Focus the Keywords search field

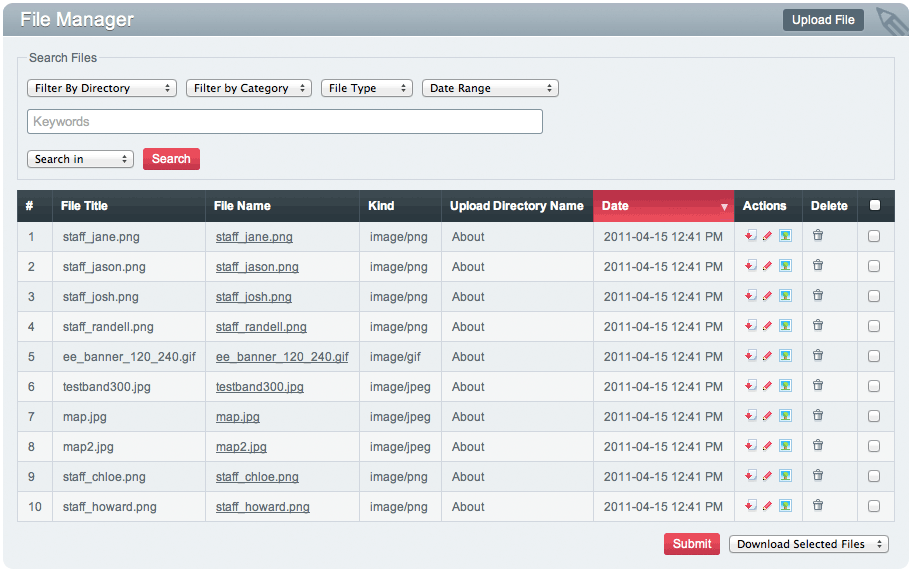pos(285,122)
